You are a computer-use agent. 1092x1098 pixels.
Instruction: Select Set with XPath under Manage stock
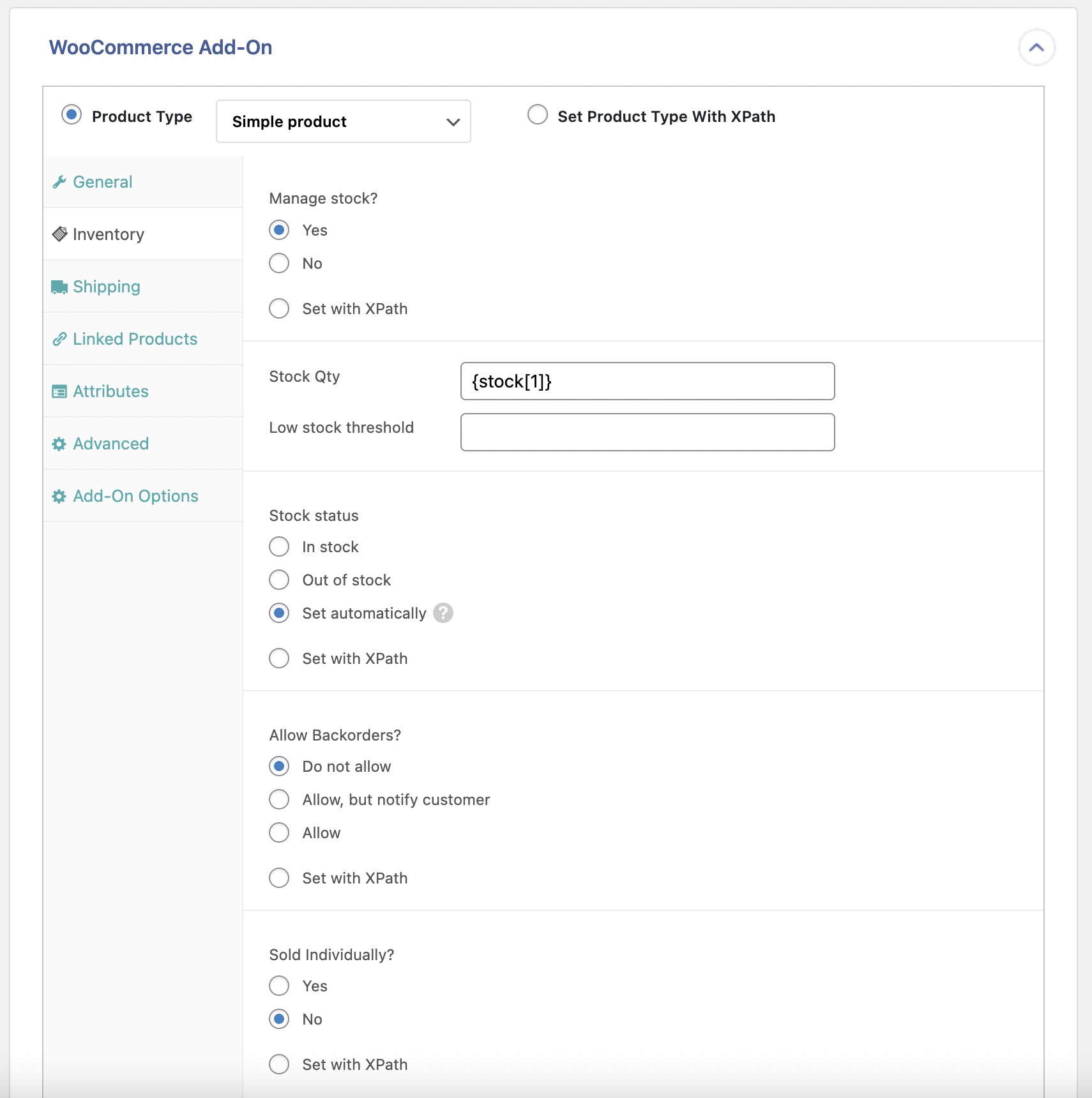pos(279,308)
